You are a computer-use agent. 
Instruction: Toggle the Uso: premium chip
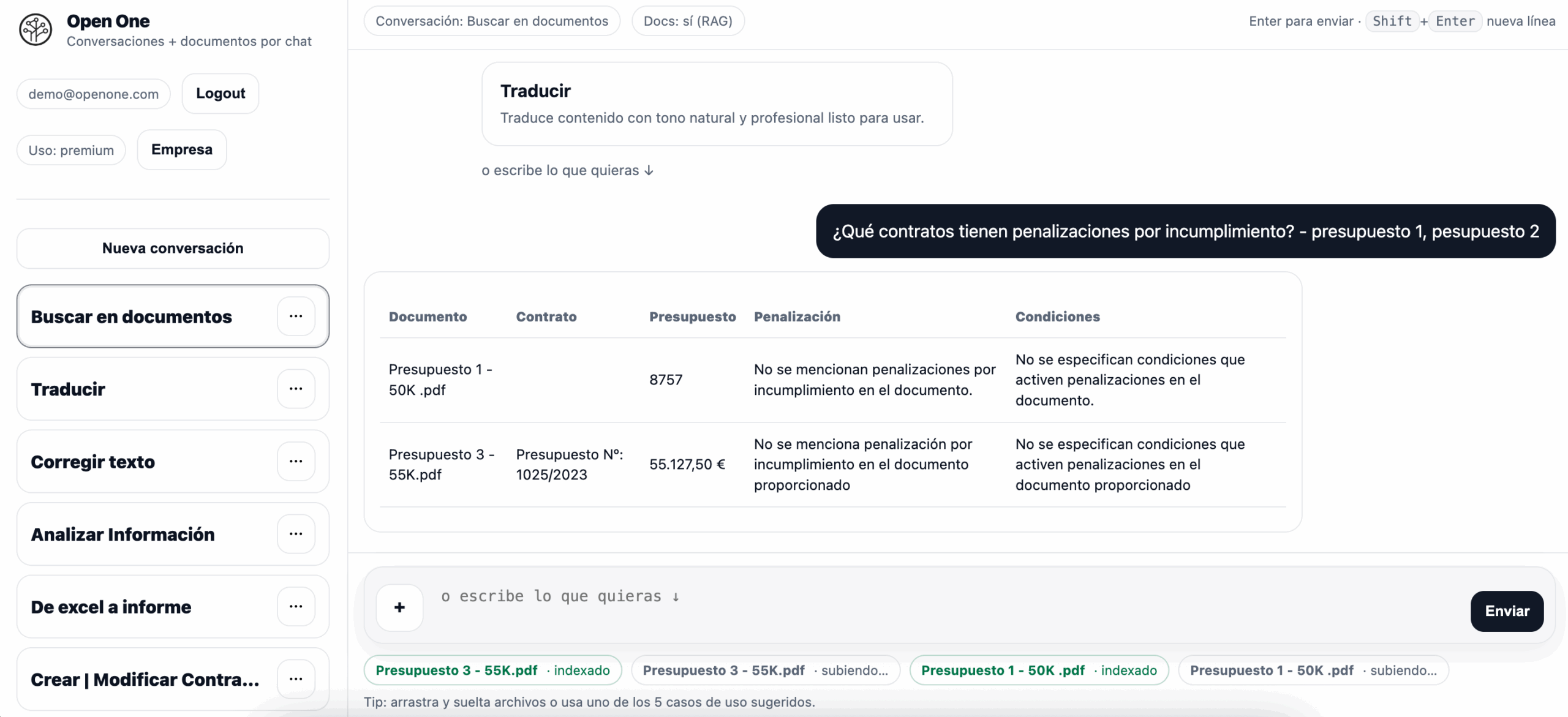70,149
